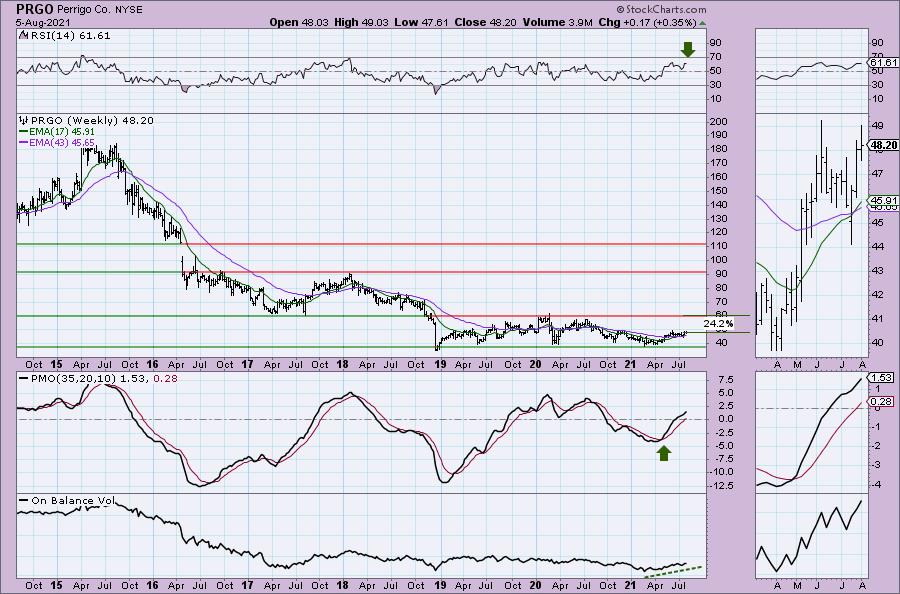Click the 7.5 PMO axis label
Viewport: 900px width, 594px height.
pyautogui.click(x=726, y=379)
